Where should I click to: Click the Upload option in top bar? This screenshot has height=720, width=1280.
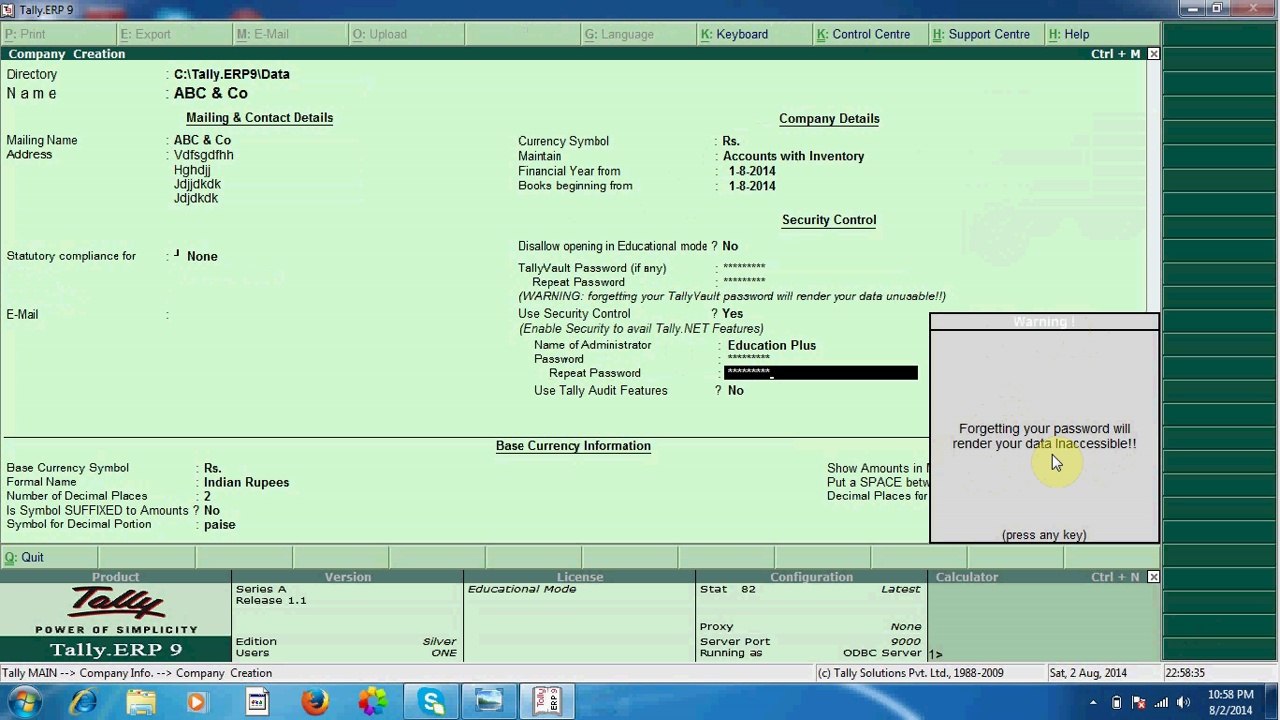[379, 34]
